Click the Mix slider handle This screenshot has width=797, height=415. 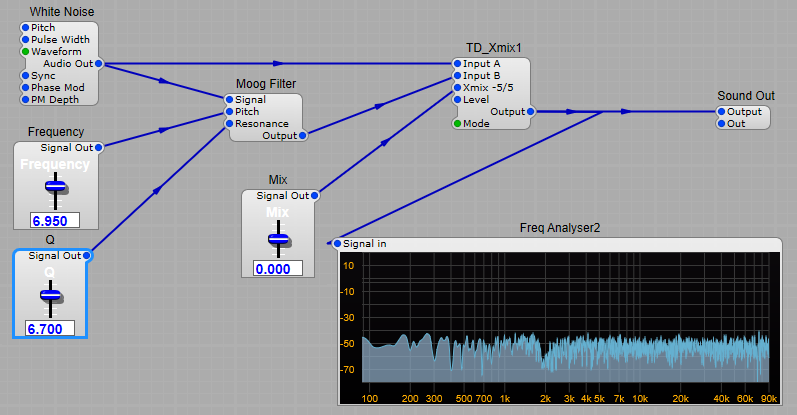click(278, 239)
